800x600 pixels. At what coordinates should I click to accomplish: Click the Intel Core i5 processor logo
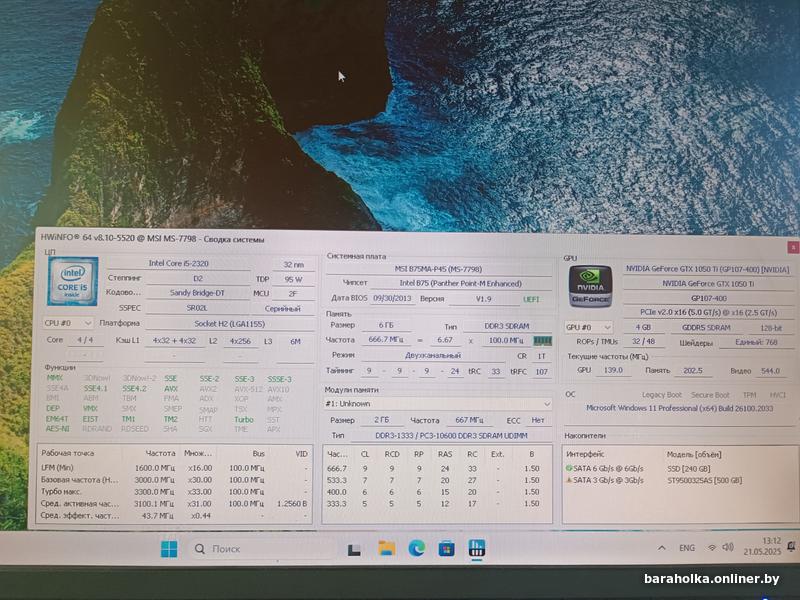72,281
